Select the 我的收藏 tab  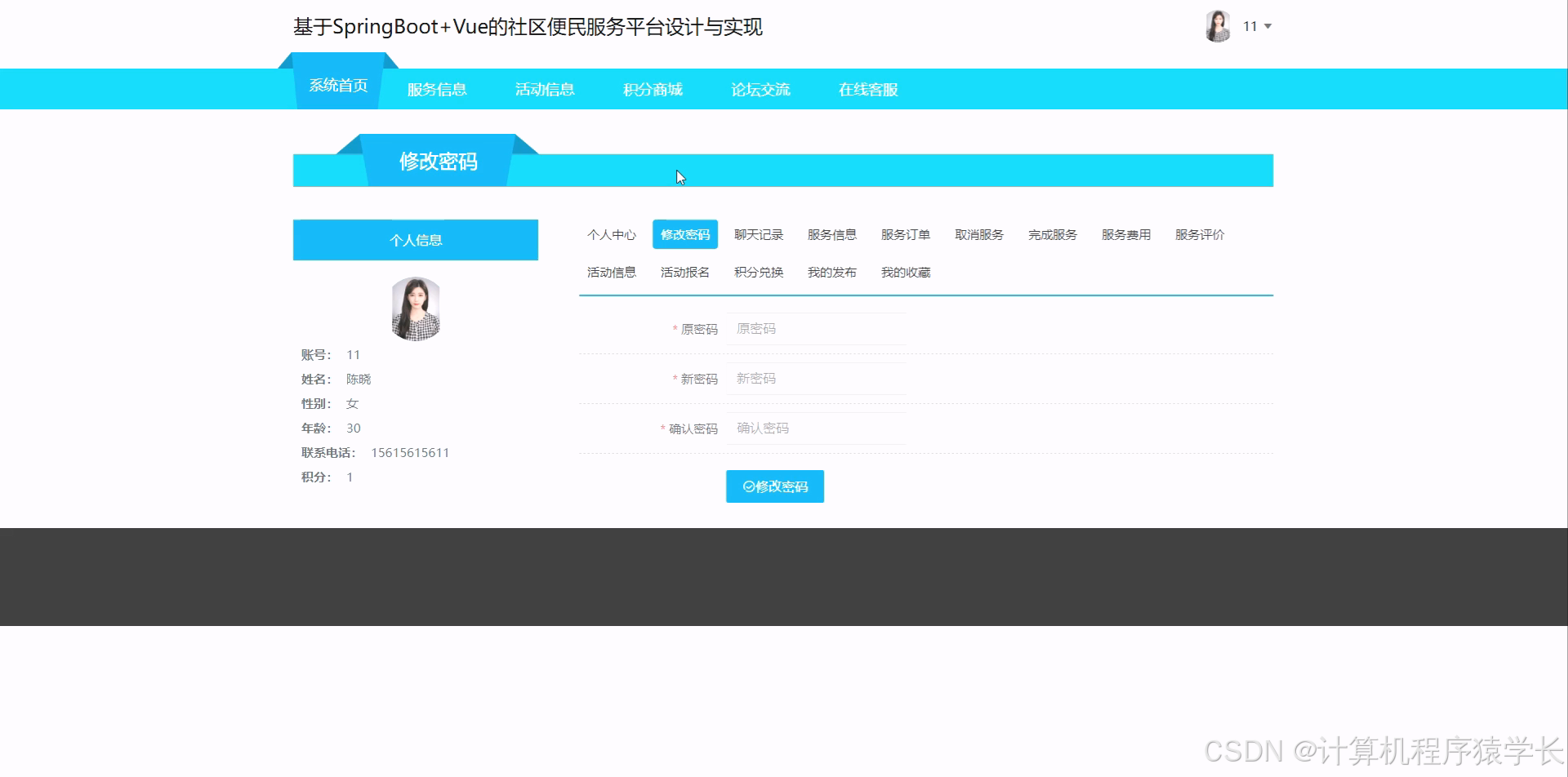tap(905, 272)
